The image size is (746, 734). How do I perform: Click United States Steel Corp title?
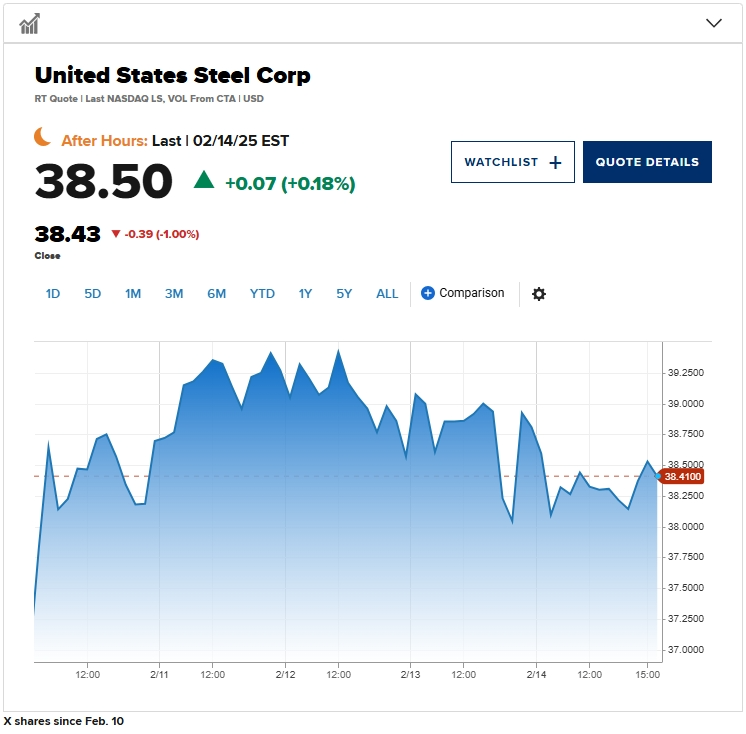pyautogui.click(x=173, y=75)
